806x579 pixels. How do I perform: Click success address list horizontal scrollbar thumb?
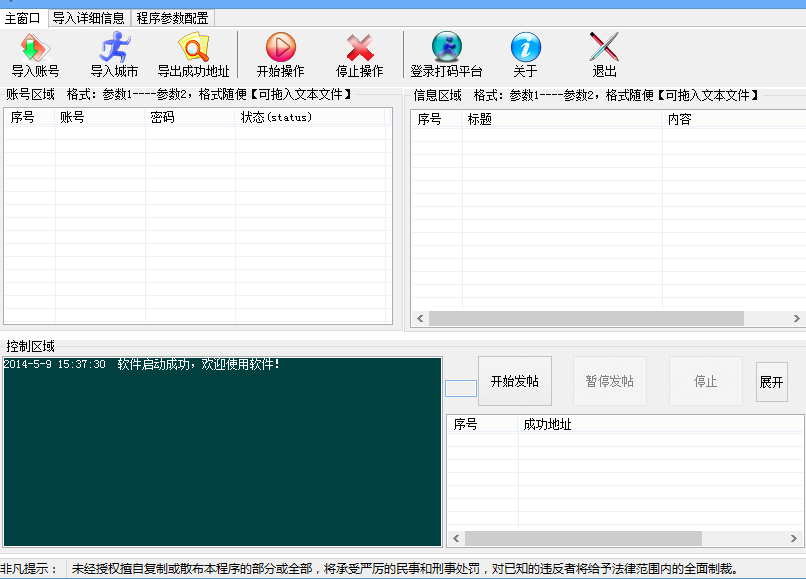tap(583, 538)
